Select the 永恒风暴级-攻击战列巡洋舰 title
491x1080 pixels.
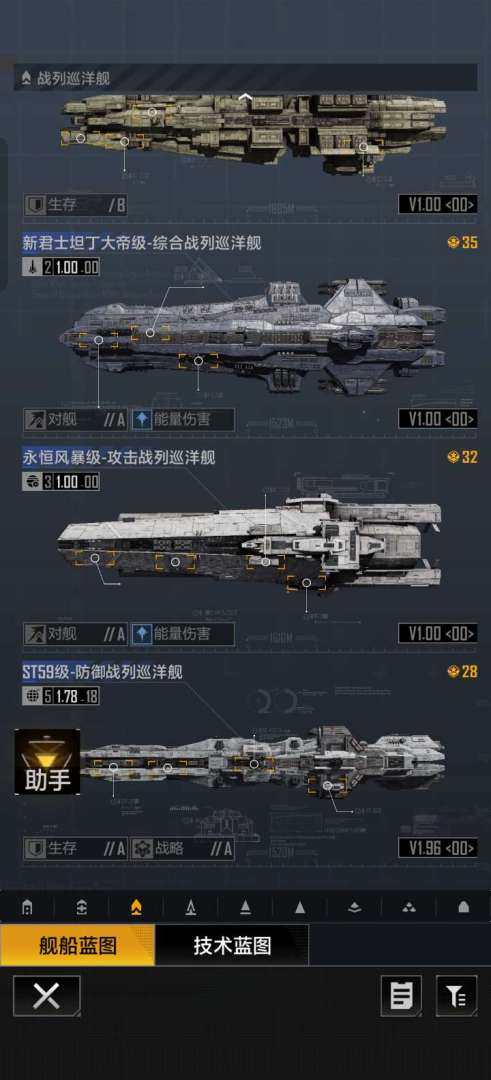click(119, 457)
